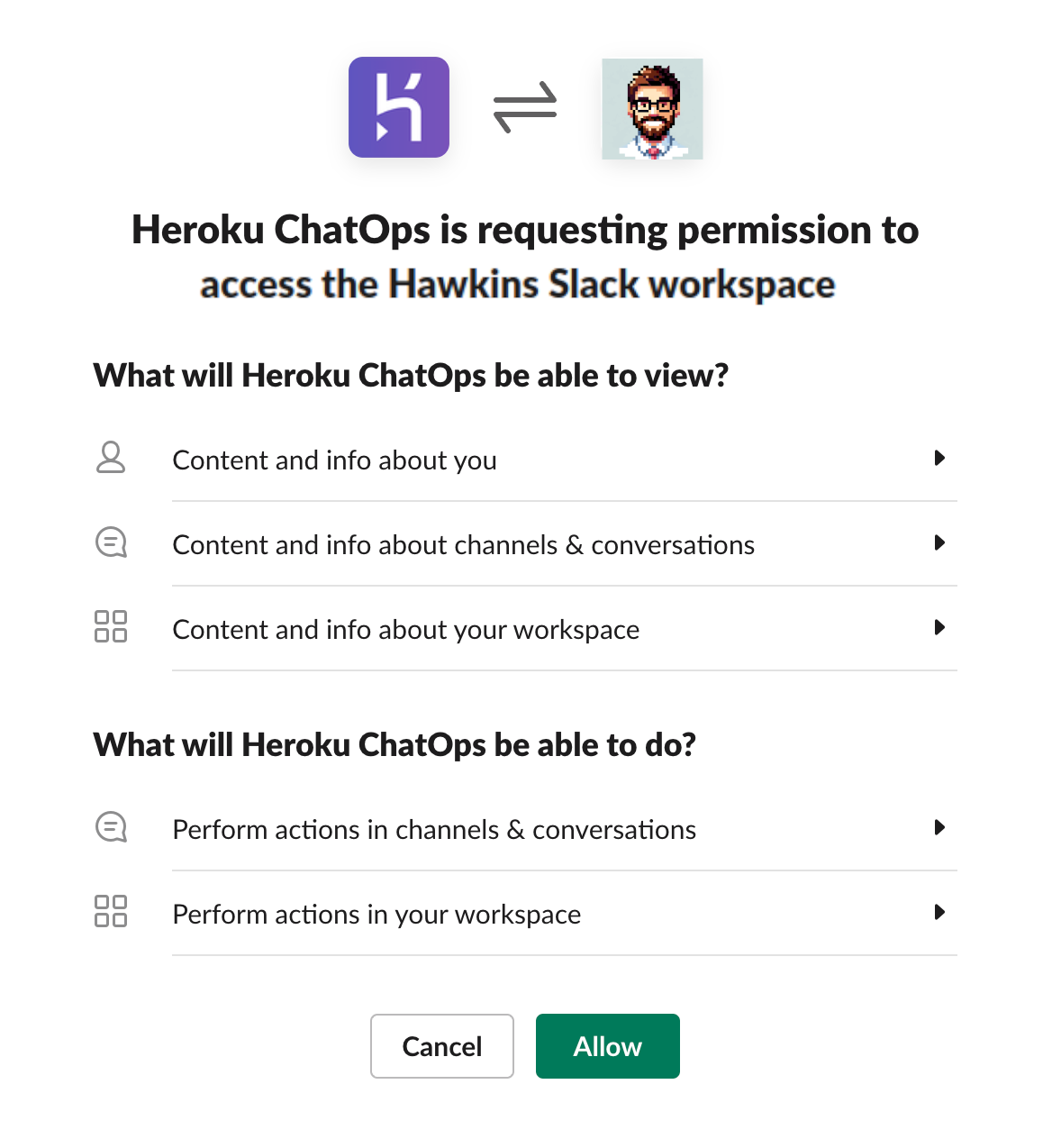This screenshot has width=1052, height=1148.
Task: Click the workspace grid icon under actions section
Action: click(x=111, y=913)
